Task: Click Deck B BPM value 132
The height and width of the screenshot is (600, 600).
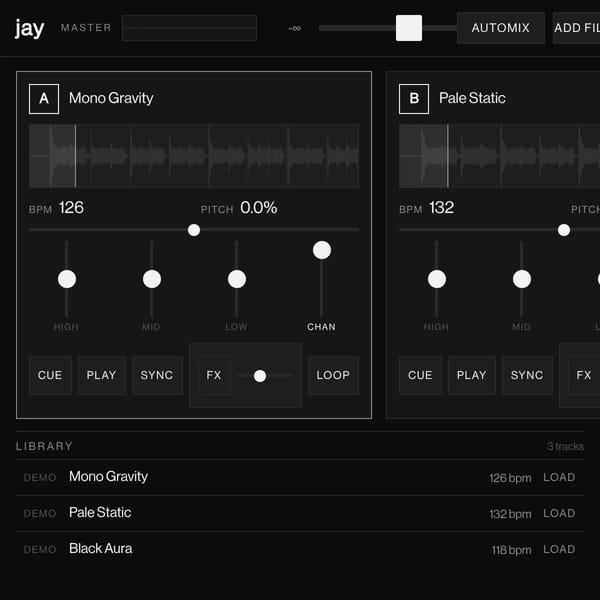Action: tap(442, 208)
